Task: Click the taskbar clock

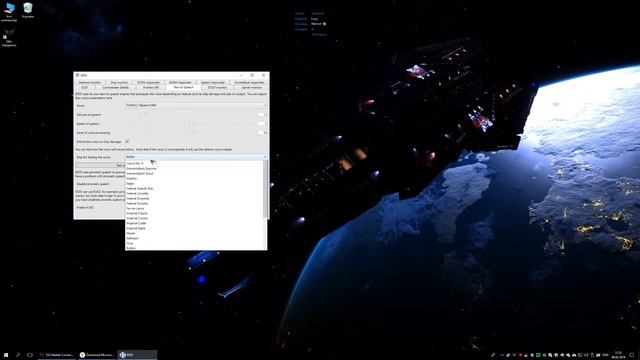Action: pyautogui.click(x=619, y=355)
